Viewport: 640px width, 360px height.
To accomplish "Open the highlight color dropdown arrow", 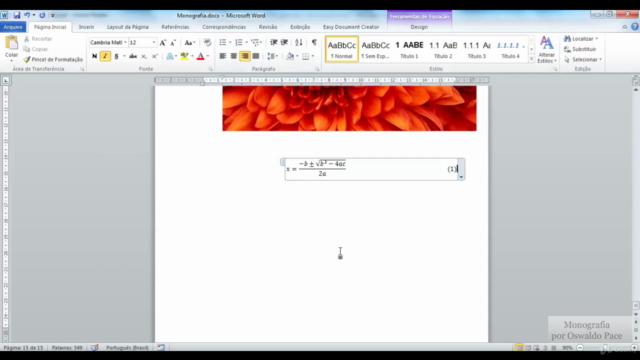I will point(192,56).
